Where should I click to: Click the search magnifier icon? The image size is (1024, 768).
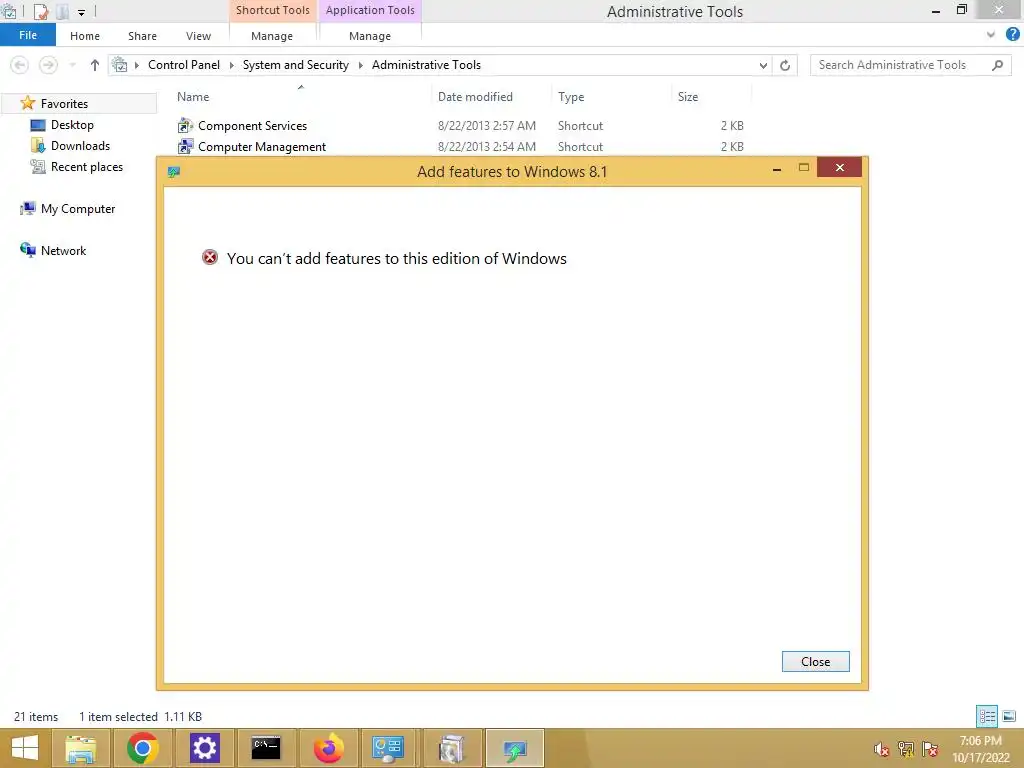point(997,65)
